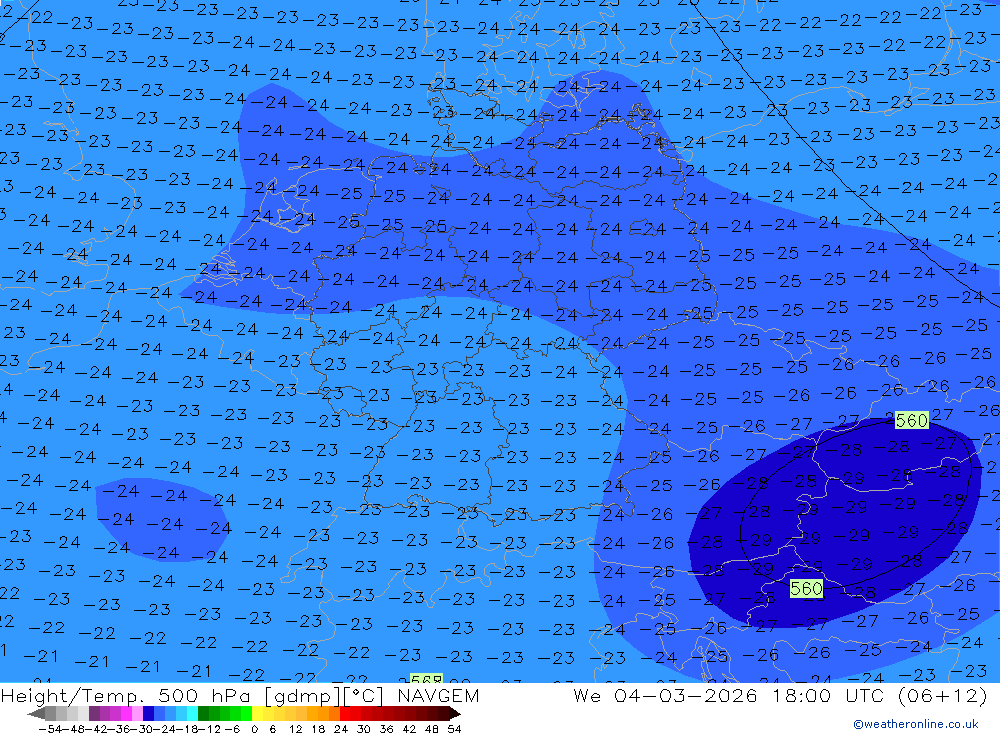Click the gray left arrow end of legend

click(x=36, y=713)
